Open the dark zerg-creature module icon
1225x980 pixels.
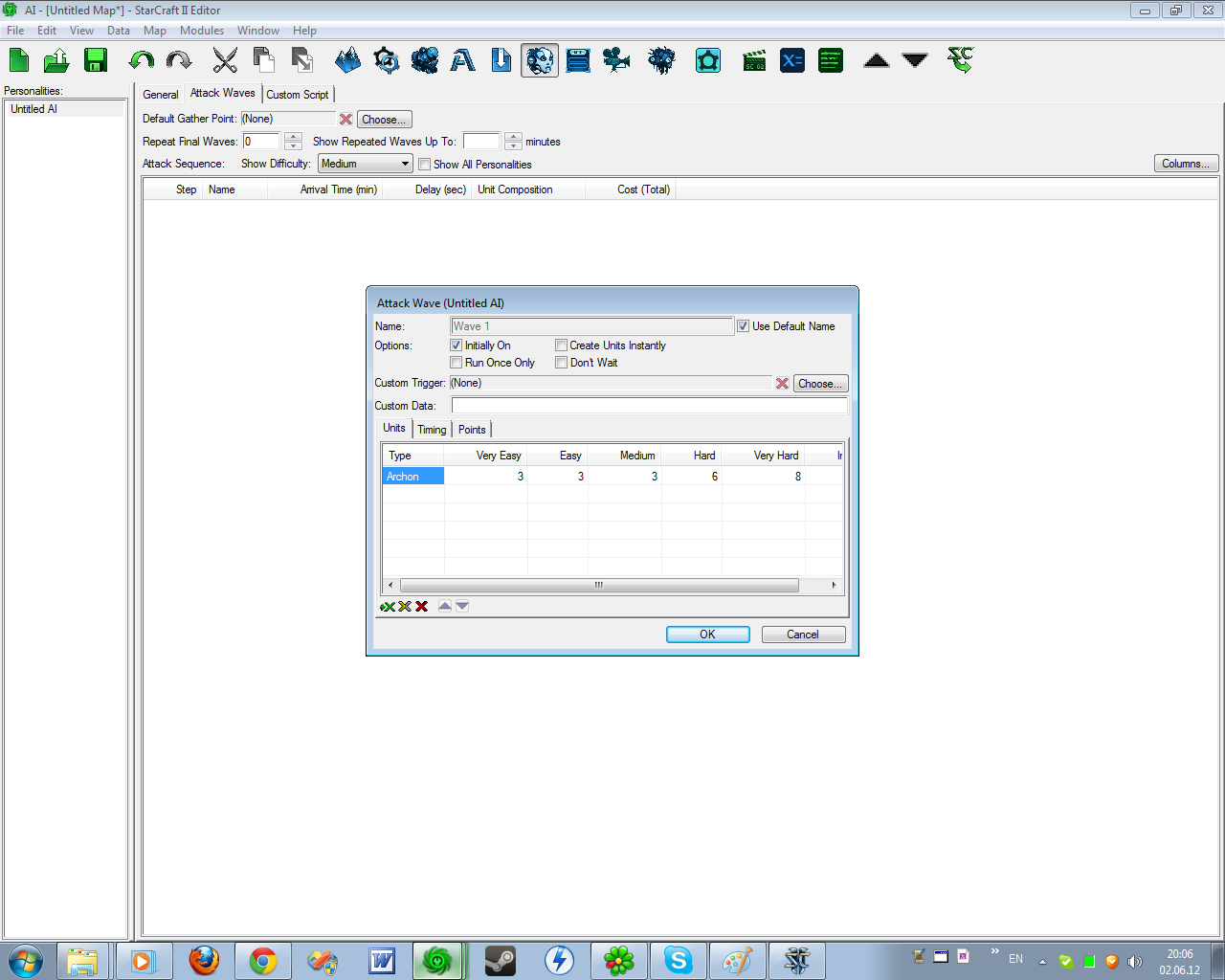point(661,60)
